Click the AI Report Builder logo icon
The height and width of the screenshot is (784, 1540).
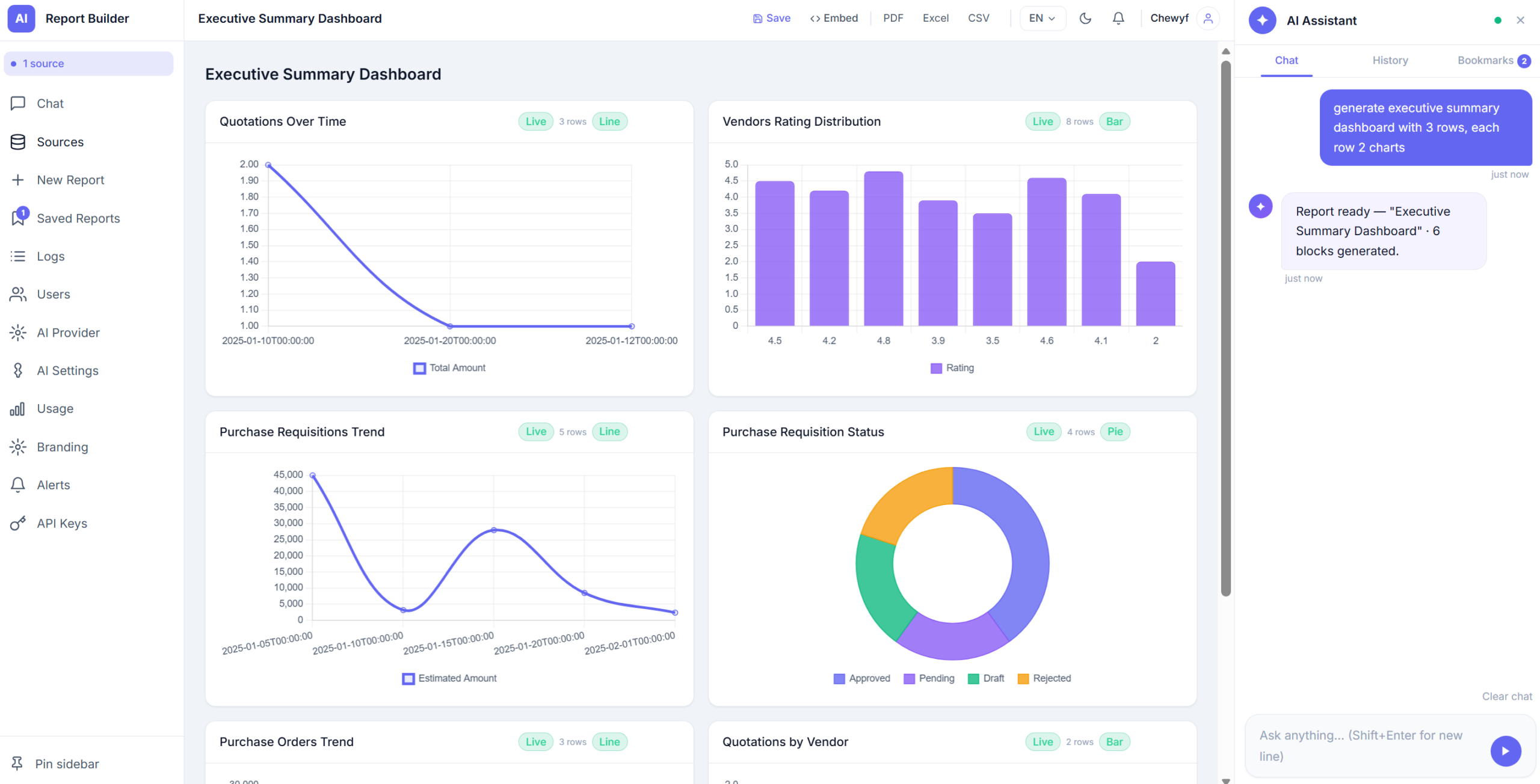[x=21, y=19]
